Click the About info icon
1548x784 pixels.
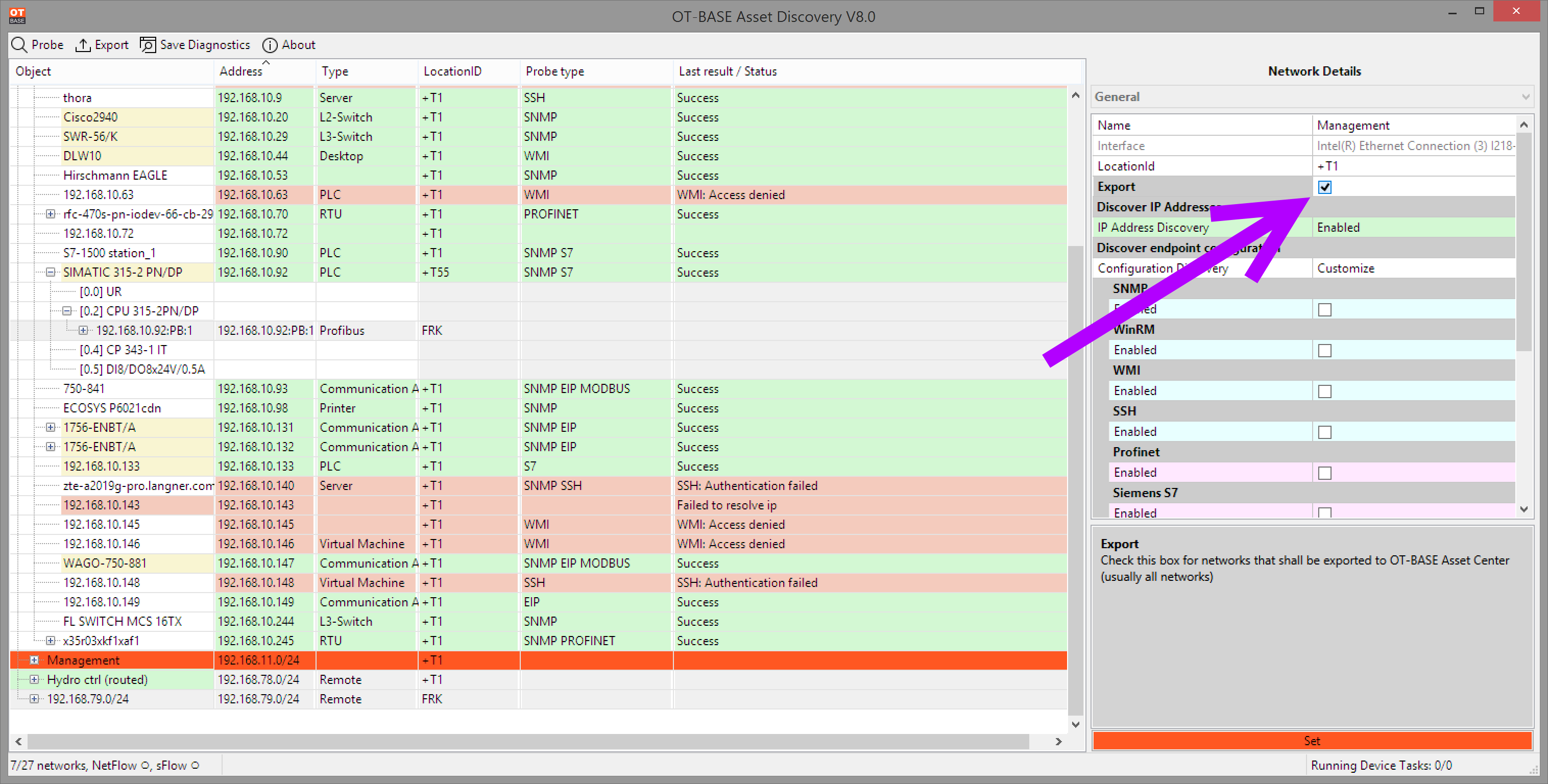270,45
